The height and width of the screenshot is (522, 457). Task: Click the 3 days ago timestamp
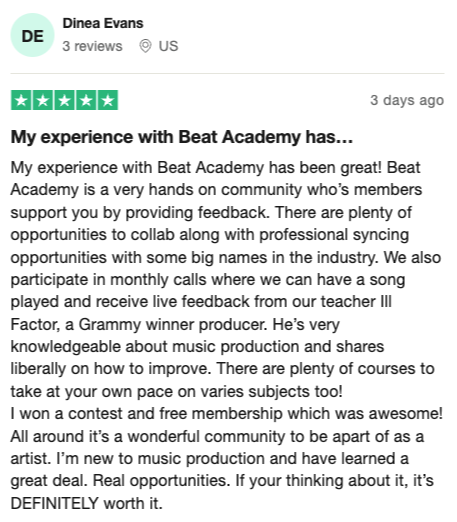tap(407, 100)
